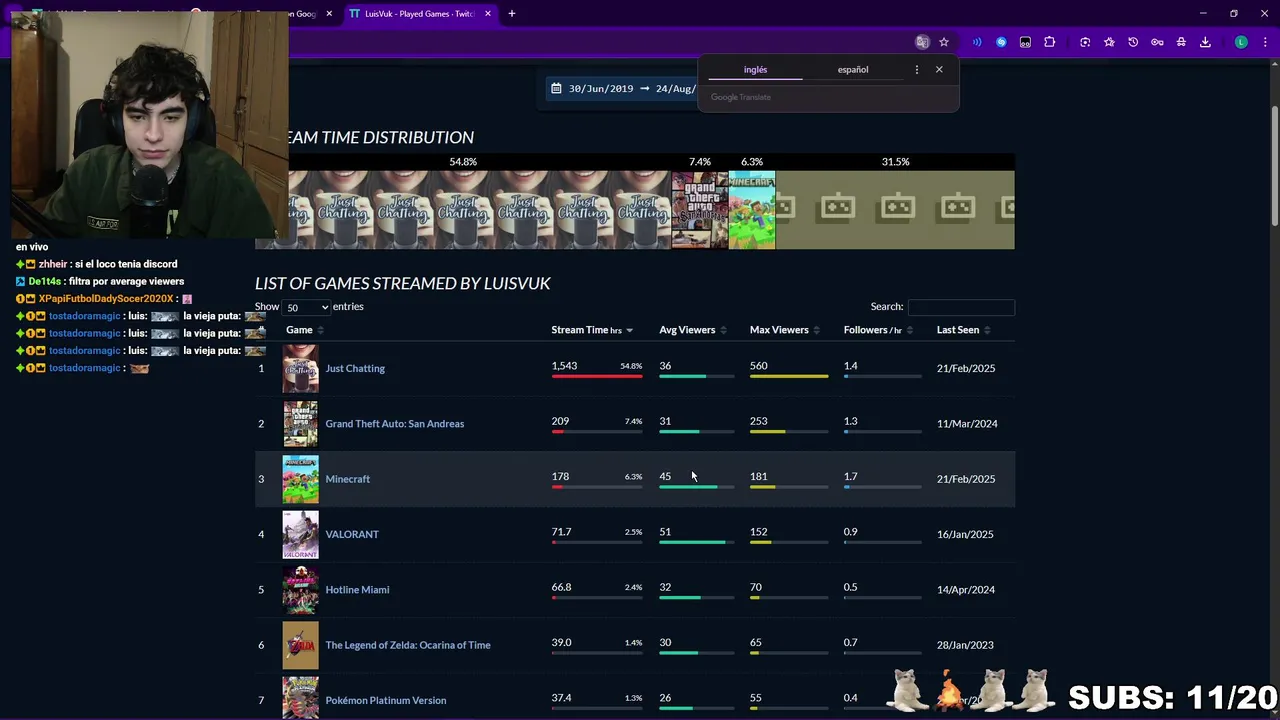Open the Minecraft game link

pyautogui.click(x=348, y=479)
